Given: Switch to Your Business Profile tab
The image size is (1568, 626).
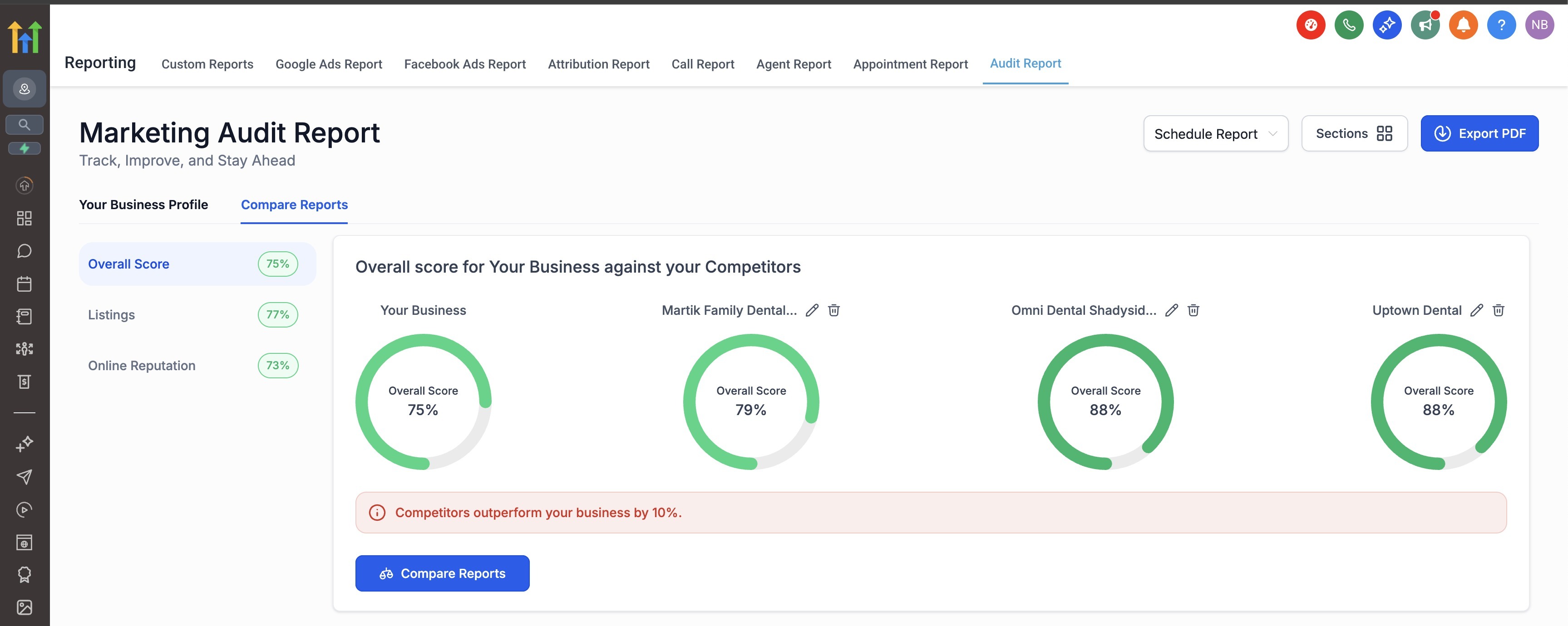Looking at the screenshot, I should pyautogui.click(x=143, y=205).
